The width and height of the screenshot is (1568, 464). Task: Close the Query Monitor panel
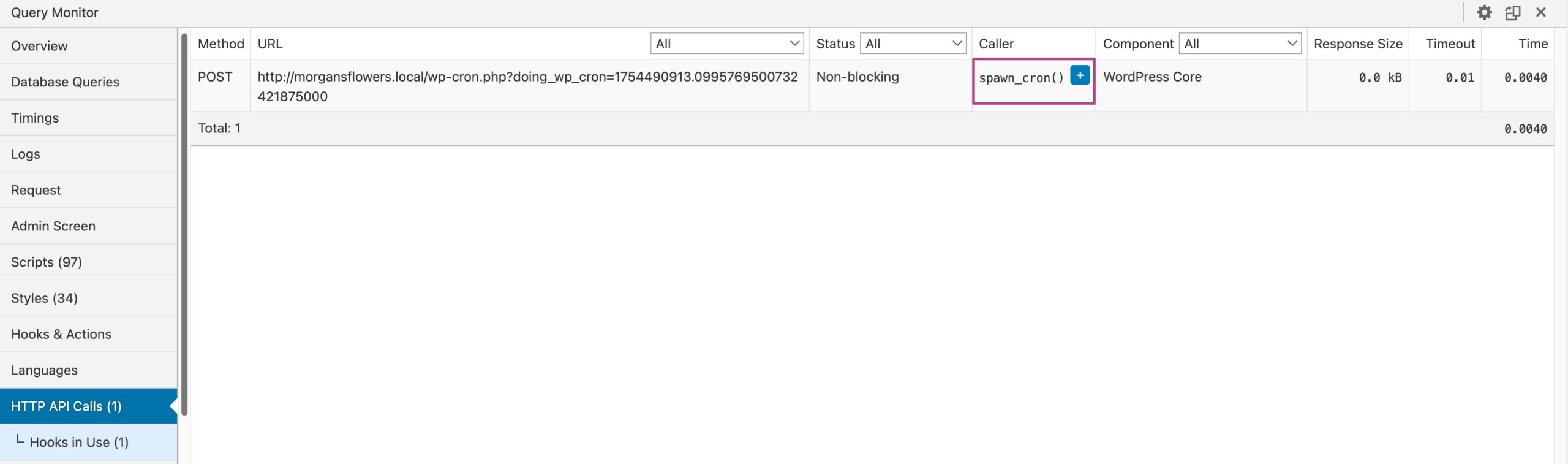point(1541,12)
